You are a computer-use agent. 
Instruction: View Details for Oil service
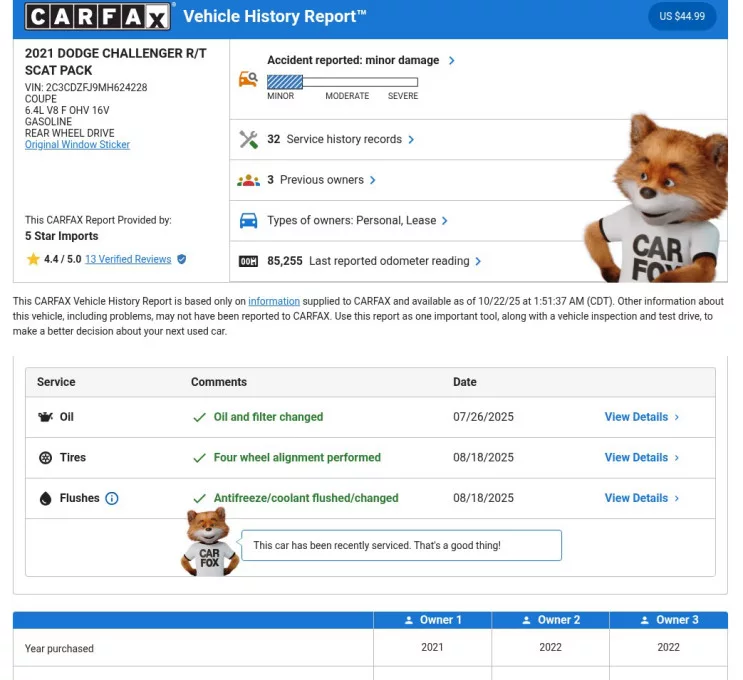click(x=641, y=417)
